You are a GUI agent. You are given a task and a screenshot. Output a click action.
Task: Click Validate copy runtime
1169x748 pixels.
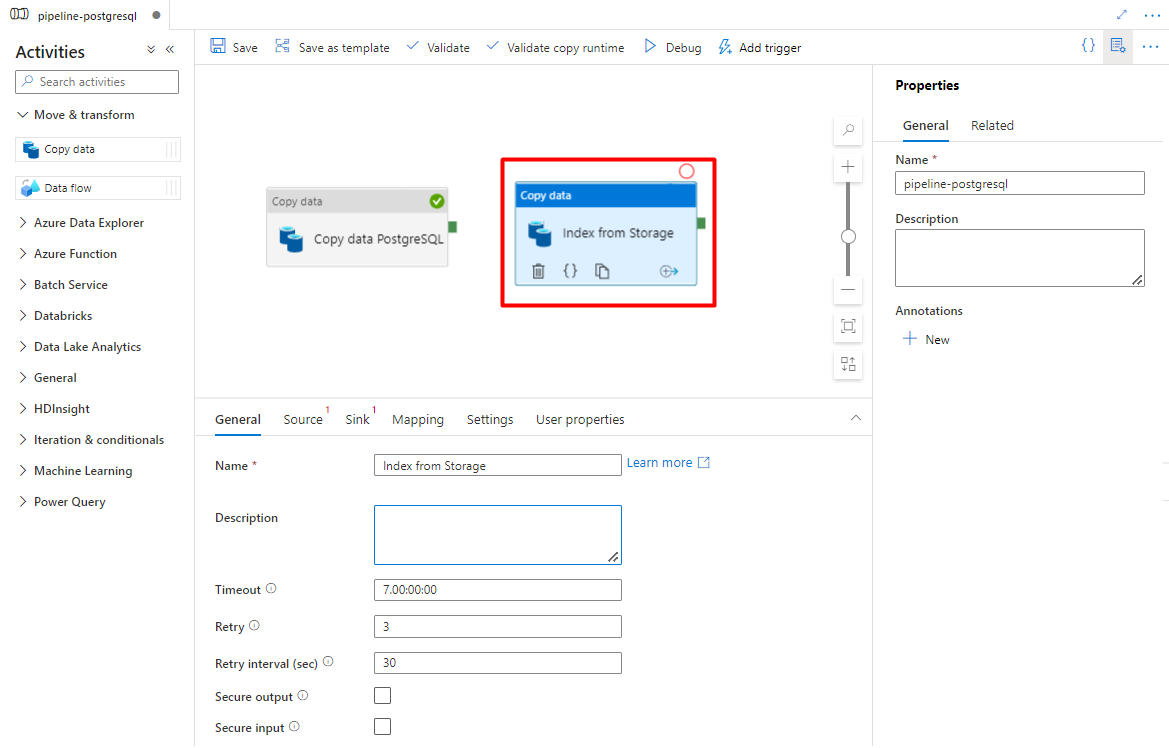click(x=555, y=47)
